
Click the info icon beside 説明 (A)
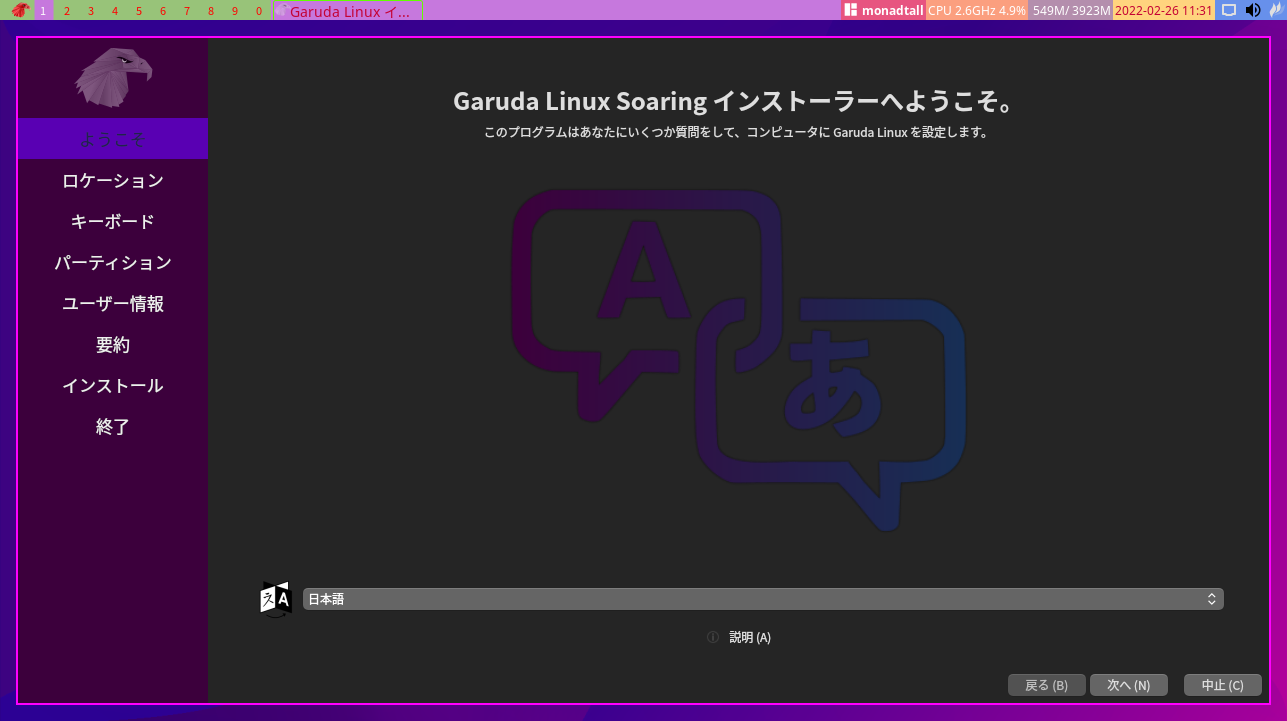(x=713, y=637)
